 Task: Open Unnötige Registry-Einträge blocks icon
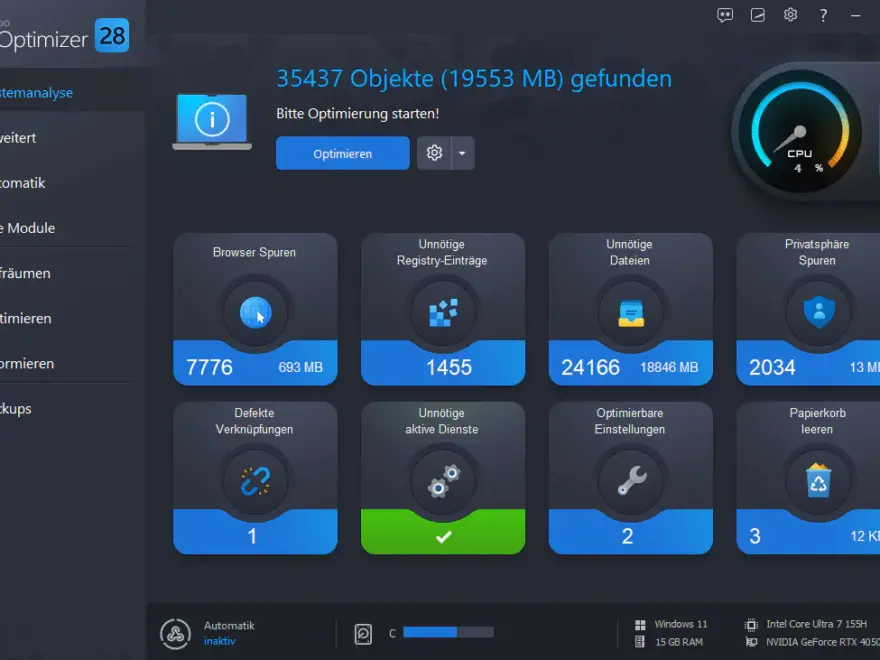click(443, 313)
